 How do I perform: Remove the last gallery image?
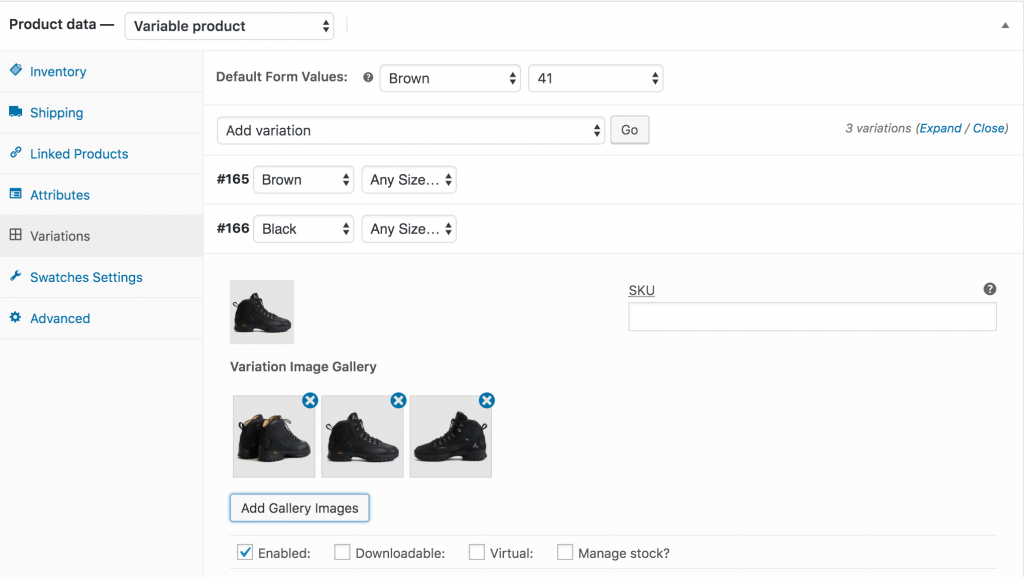click(x=487, y=400)
